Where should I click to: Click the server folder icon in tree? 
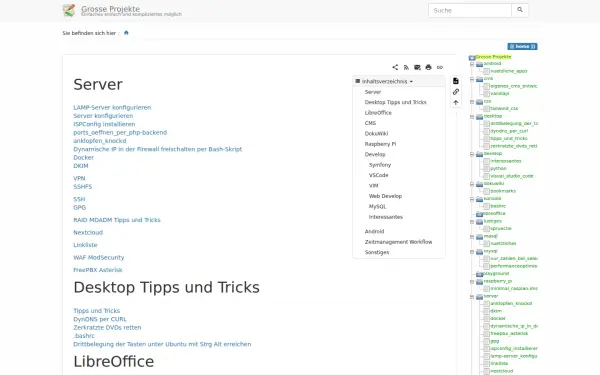coord(479,297)
